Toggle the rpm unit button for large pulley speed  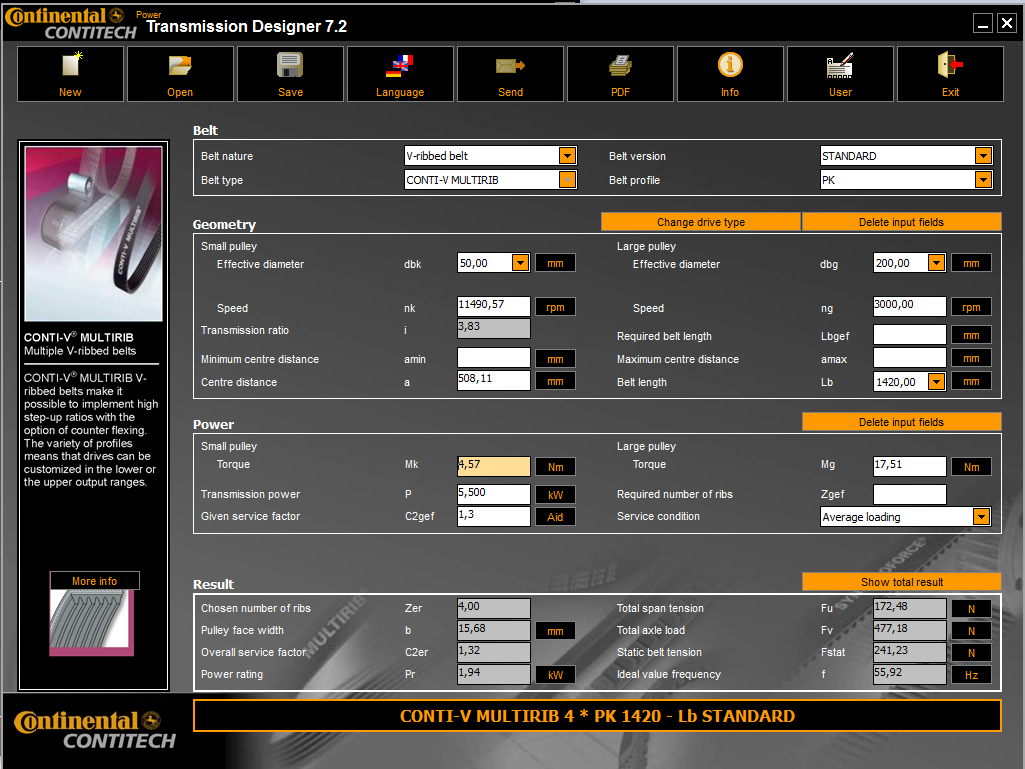click(971, 307)
